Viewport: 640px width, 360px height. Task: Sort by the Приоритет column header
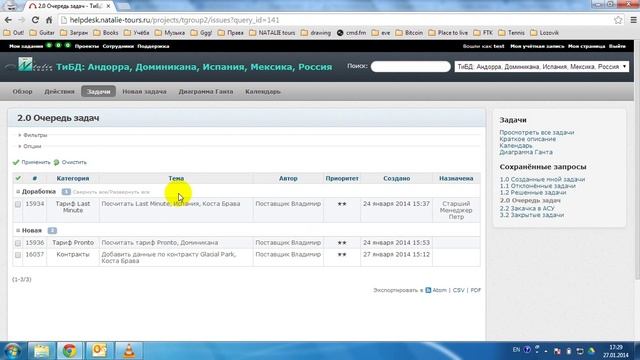tap(342, 178)
